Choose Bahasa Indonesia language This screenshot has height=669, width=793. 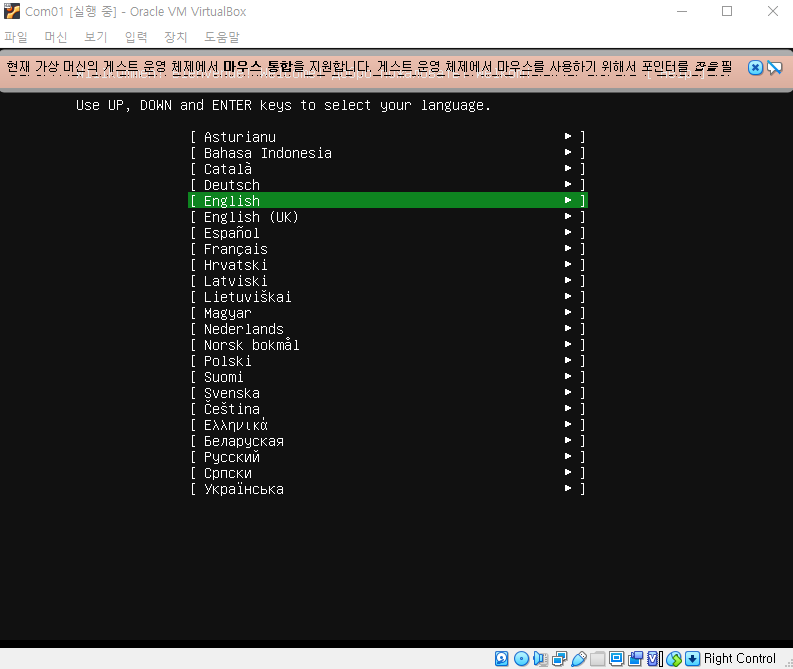tap(387, 153)
